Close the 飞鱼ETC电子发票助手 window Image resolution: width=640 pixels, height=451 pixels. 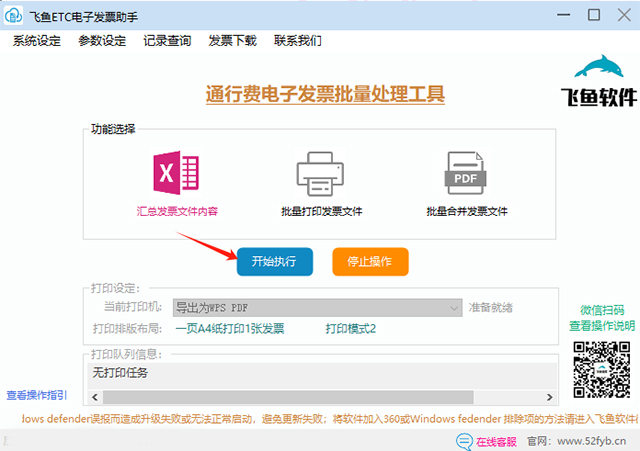[624, 15]
